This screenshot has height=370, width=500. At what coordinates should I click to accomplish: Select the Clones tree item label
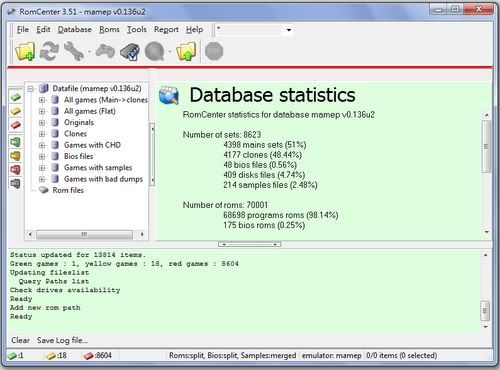pyautogui.click(x=75, y=134)
